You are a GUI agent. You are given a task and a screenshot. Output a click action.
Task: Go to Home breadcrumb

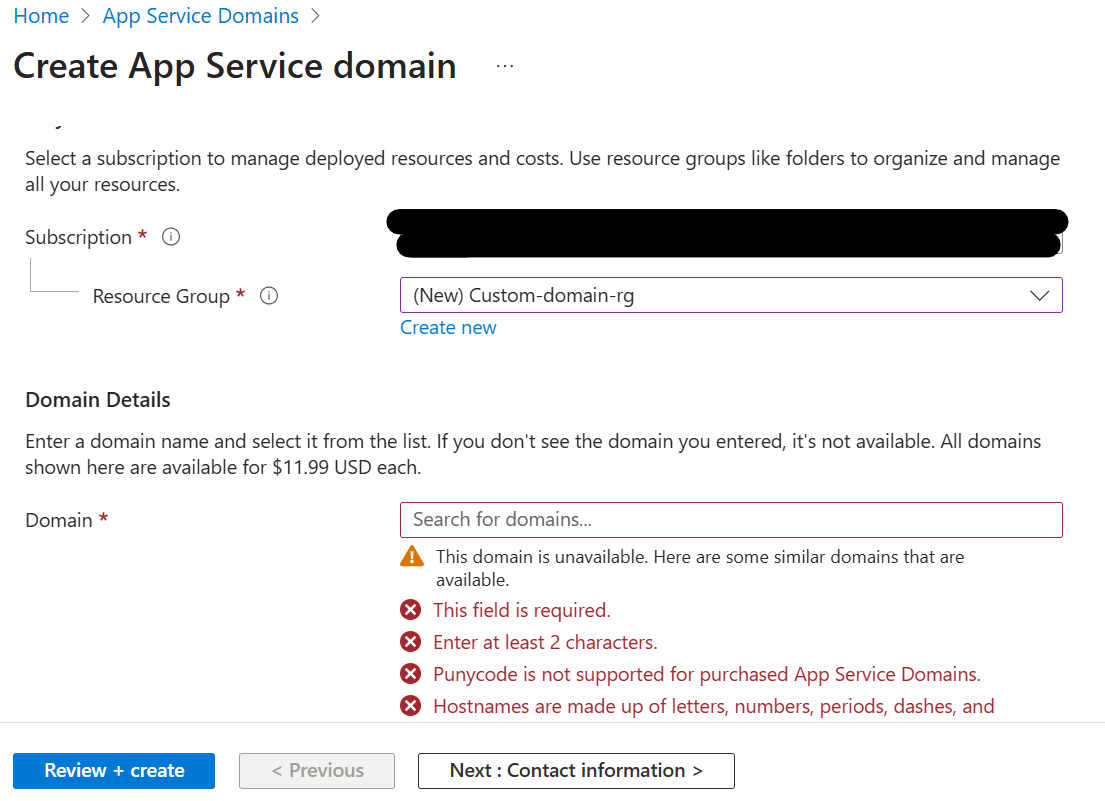pos(42,15)
